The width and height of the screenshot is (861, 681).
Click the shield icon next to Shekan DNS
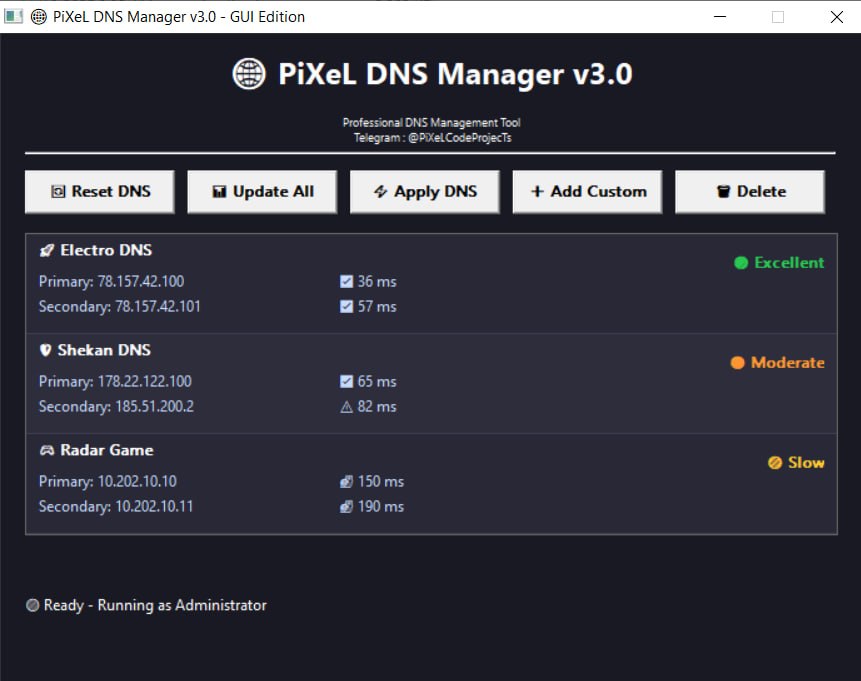(x=44, y=349)
